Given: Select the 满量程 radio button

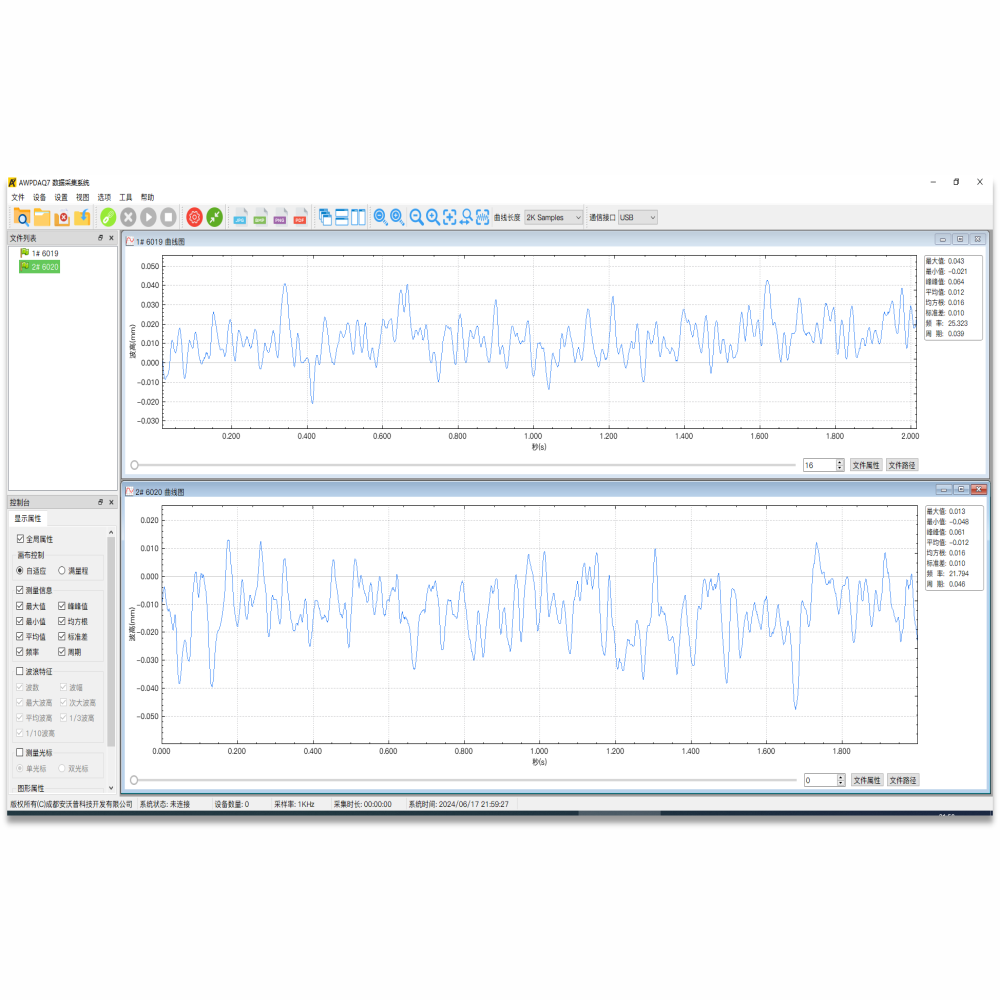Looking at the screenshot, I should 62,570.
